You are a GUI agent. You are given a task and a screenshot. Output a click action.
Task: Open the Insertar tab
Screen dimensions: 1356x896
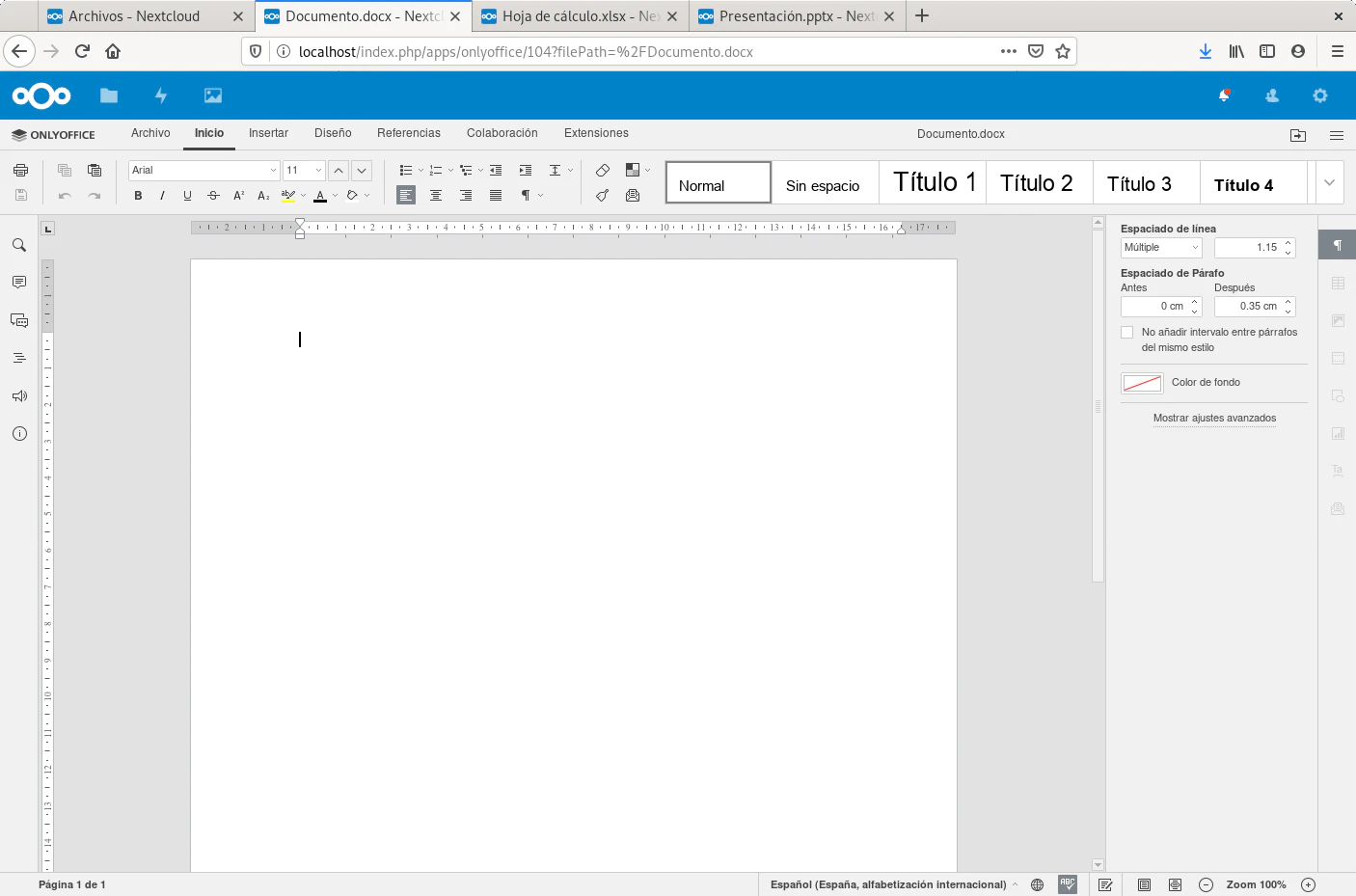coord(268,133)
